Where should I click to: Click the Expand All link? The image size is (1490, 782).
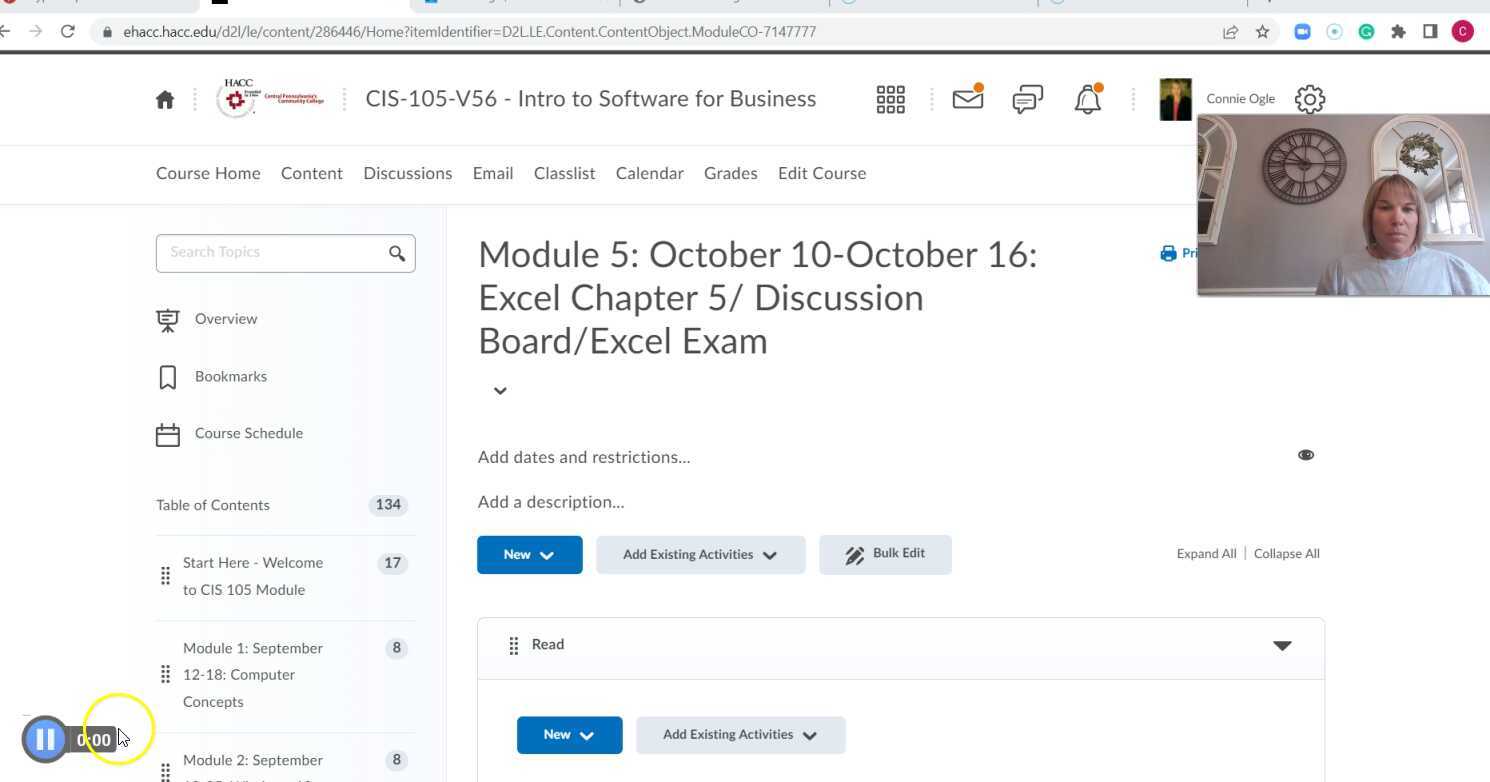pyautogui.click(x=1206, y=553)
